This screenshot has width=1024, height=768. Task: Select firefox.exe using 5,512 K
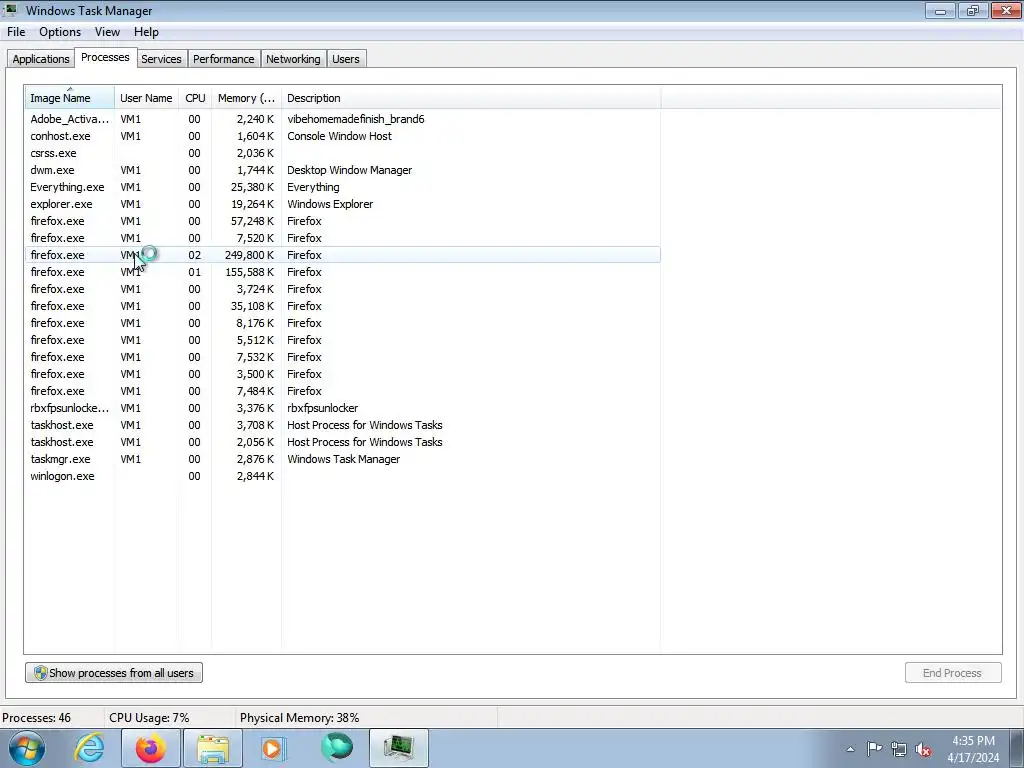click(x=343, y=340)
